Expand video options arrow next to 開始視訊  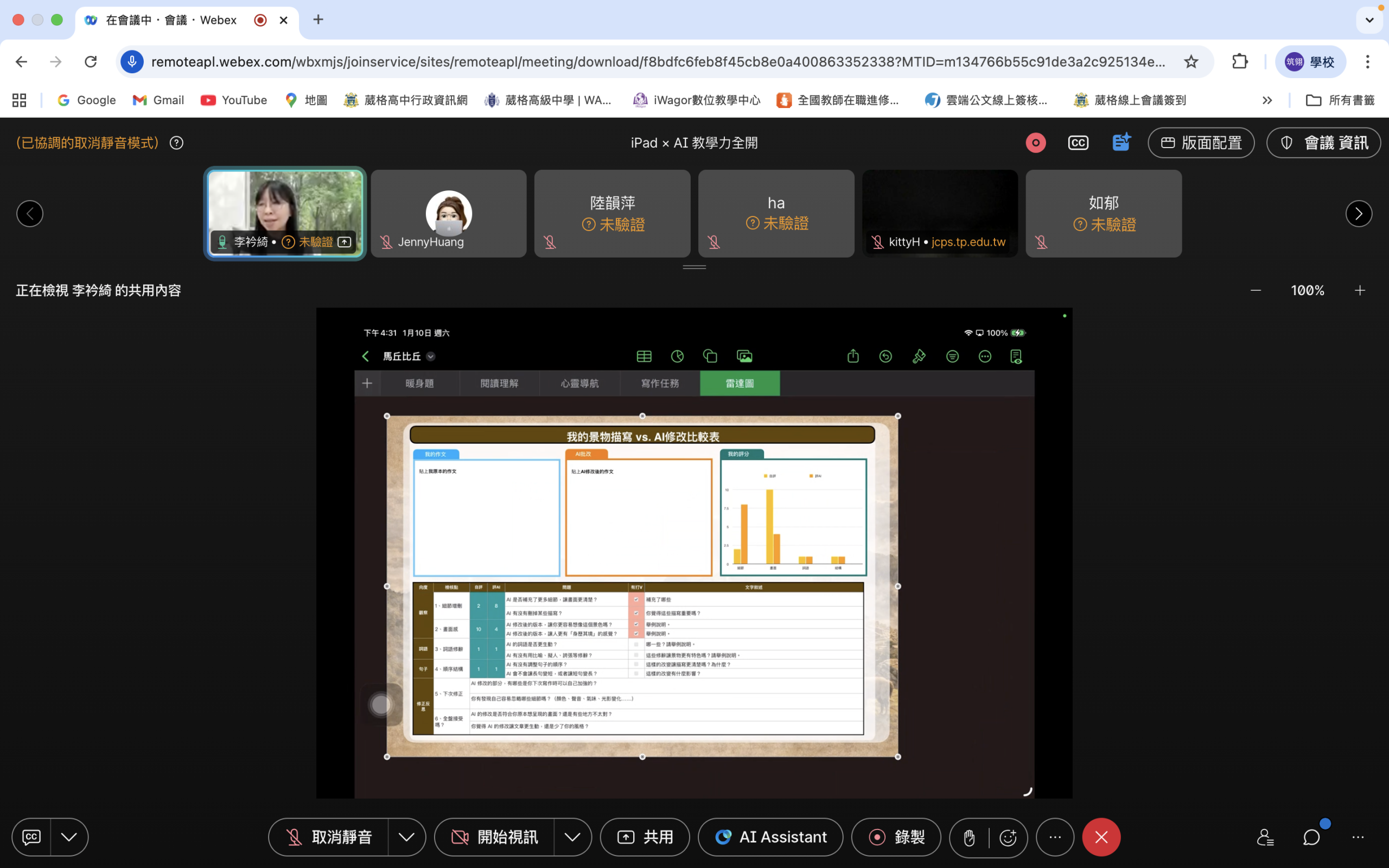point(572,837)
